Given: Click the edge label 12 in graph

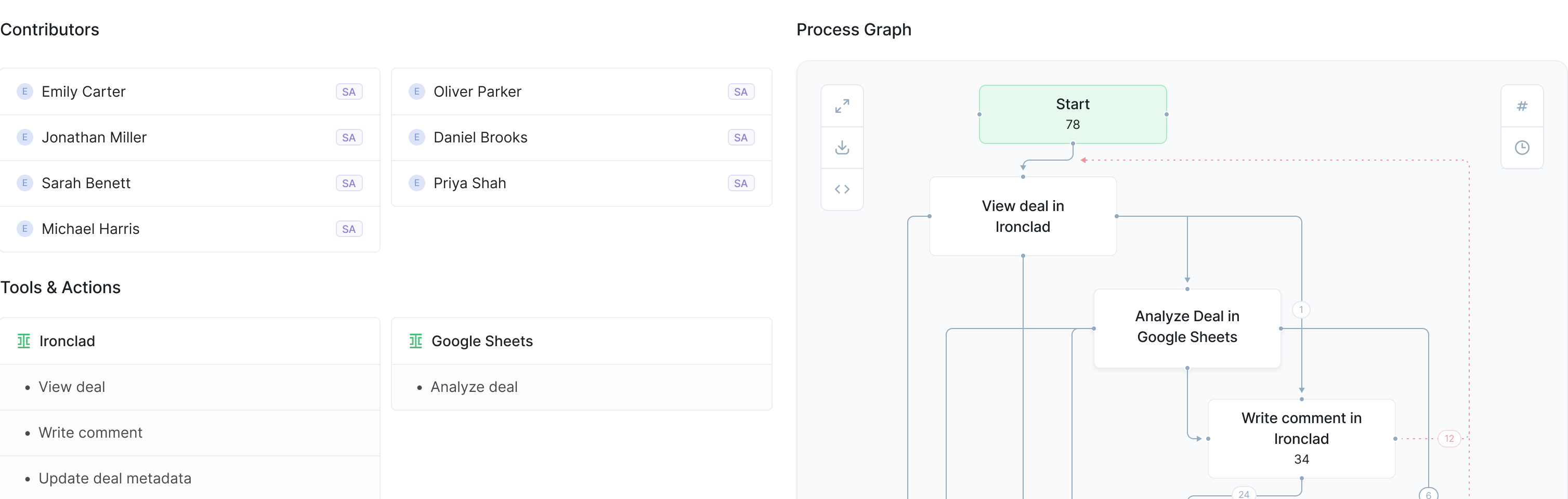Looking at the screenshot, I should [1449, 438].
